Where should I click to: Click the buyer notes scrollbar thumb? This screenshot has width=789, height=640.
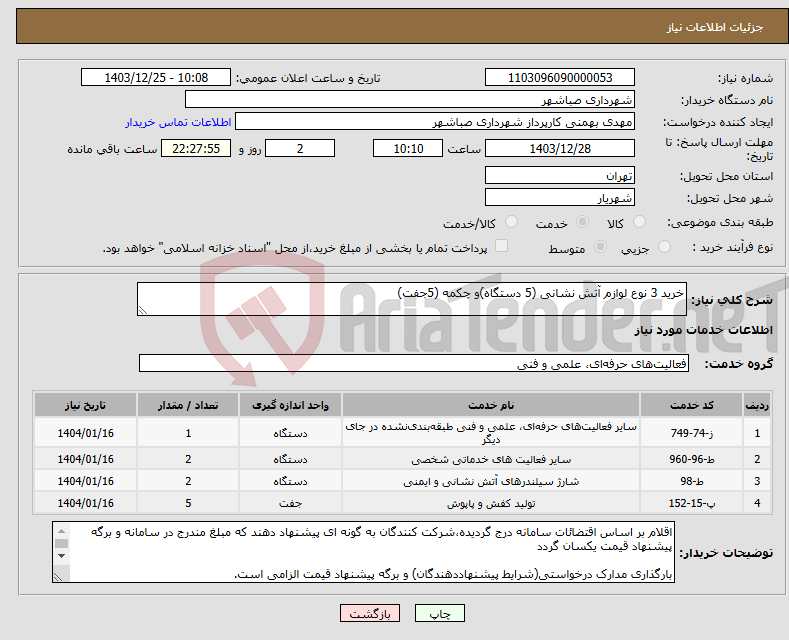point(61,543)
